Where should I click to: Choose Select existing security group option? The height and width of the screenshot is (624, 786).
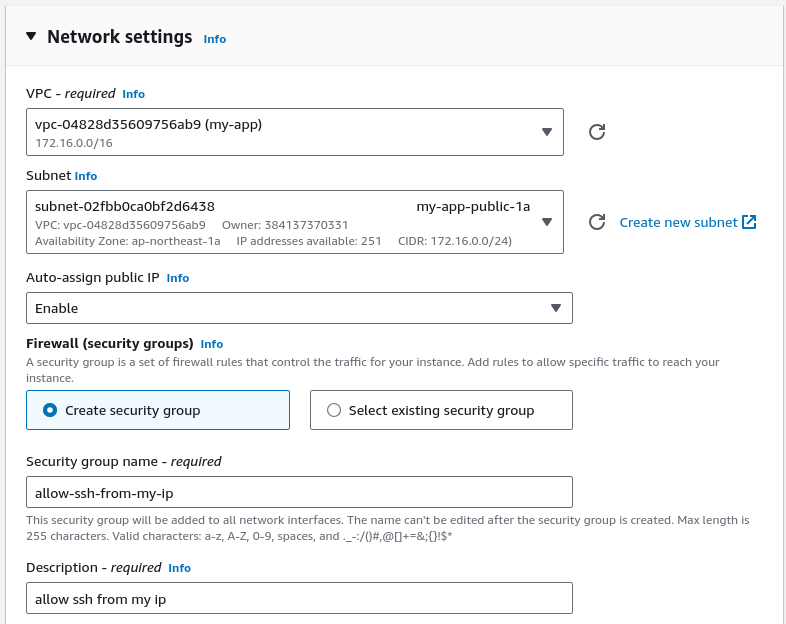(x=334, y=410)
